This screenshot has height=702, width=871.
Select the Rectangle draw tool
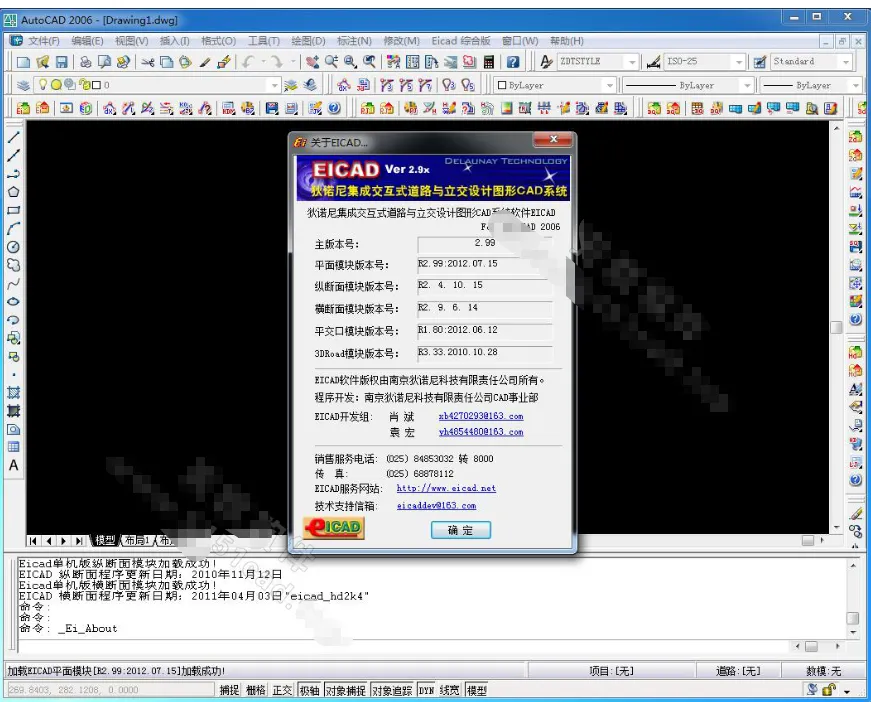pyautogui.click(x=13, y=210)
